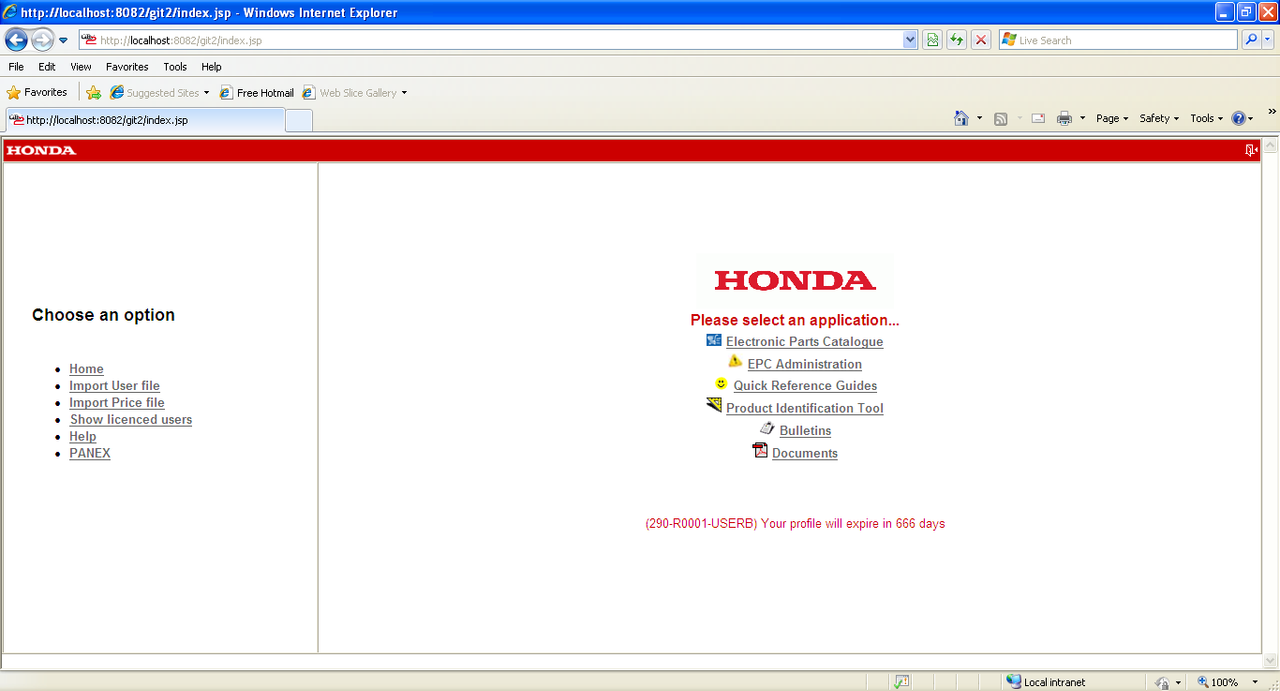Open the Tools menu in menu bar

pyautogui.click(x=175, y=67)
